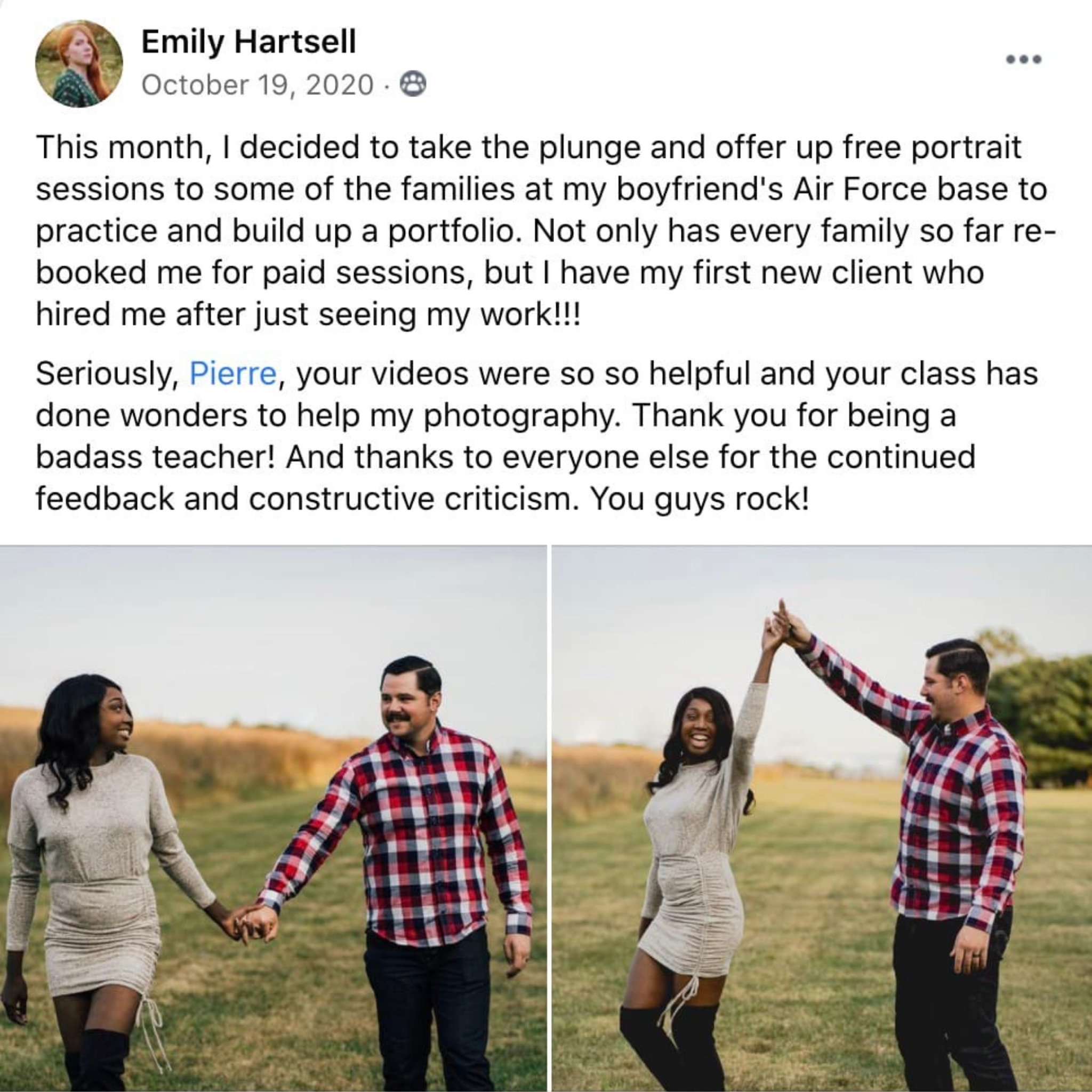The width and height of the screenshot is (1092, 1092).
Task: Click the Emily Hartsell author name
Action: [x=248, y=42]
